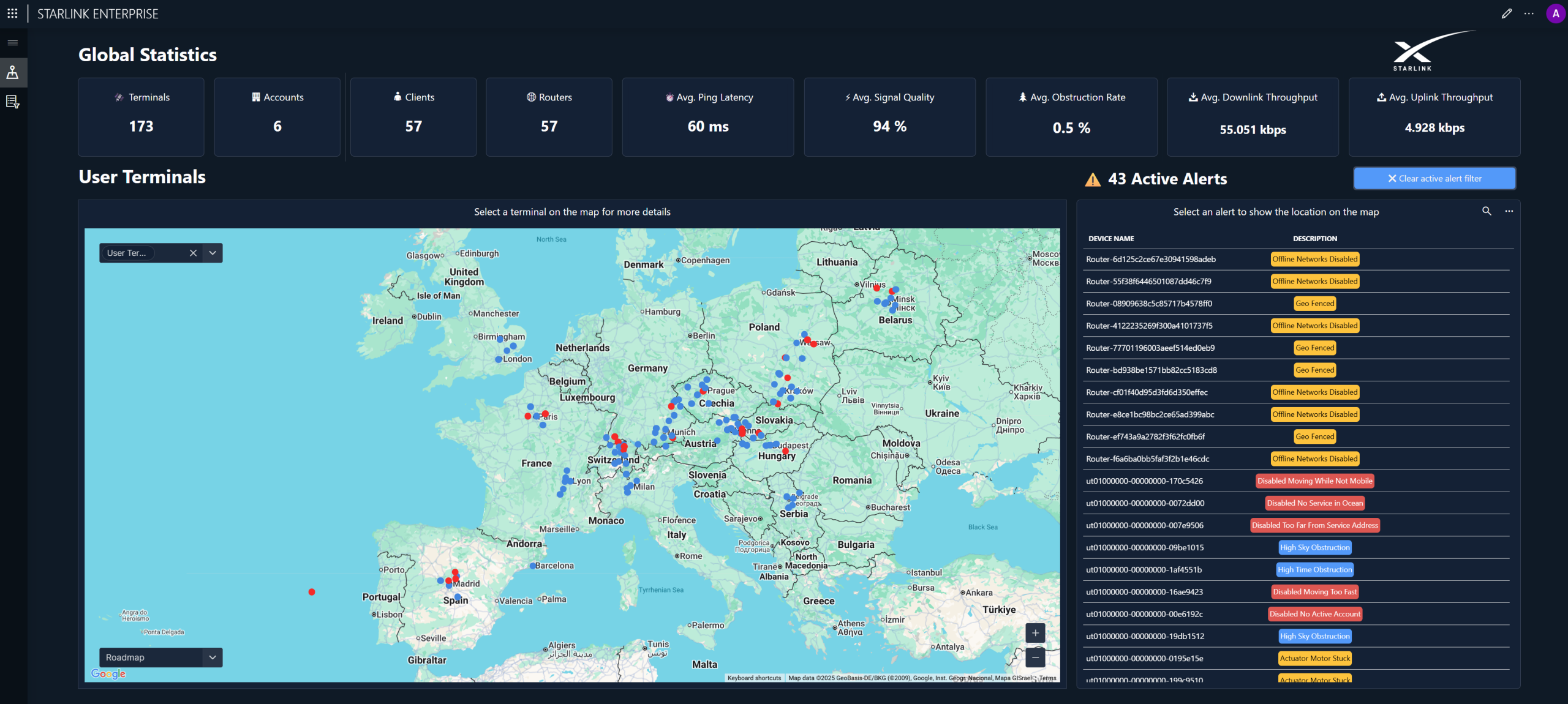
Task: Select alert row Router-6d125c2ce67e30941598adeb
Action: click(x=1297, y=260)
